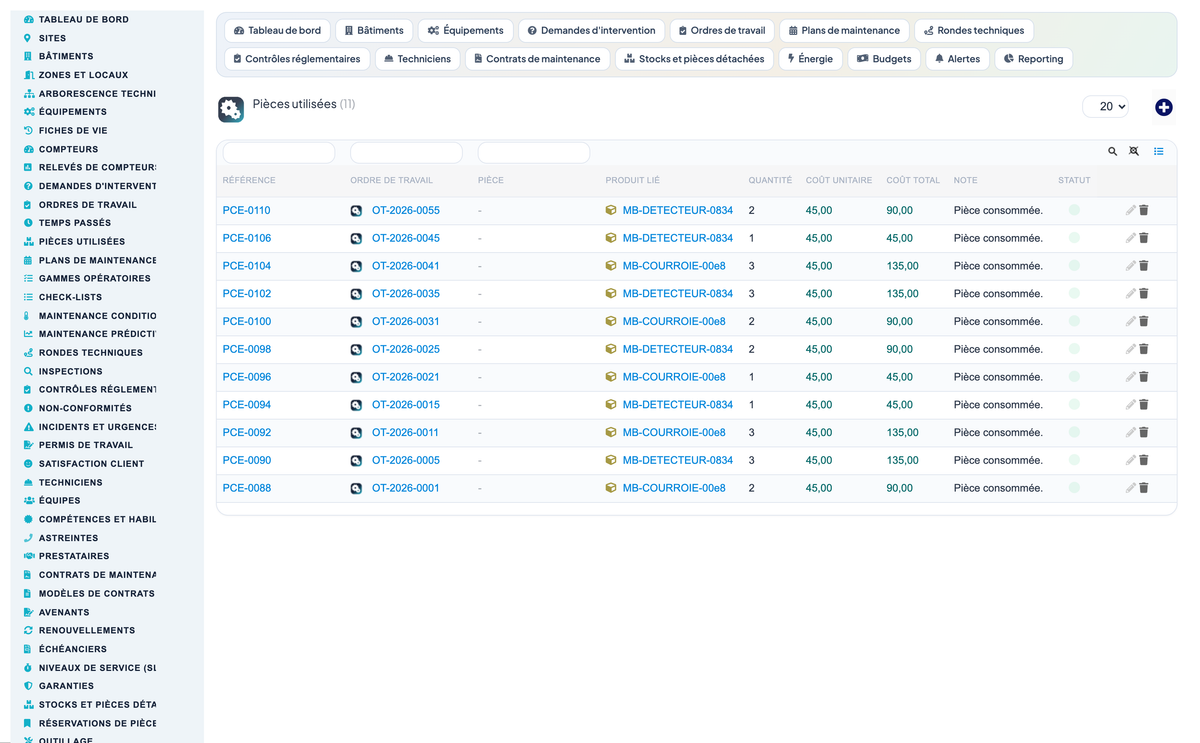Open the Stocks et pièces détachées tab
The width and height of the screenshot is (1200, 743).
point(694,59)
